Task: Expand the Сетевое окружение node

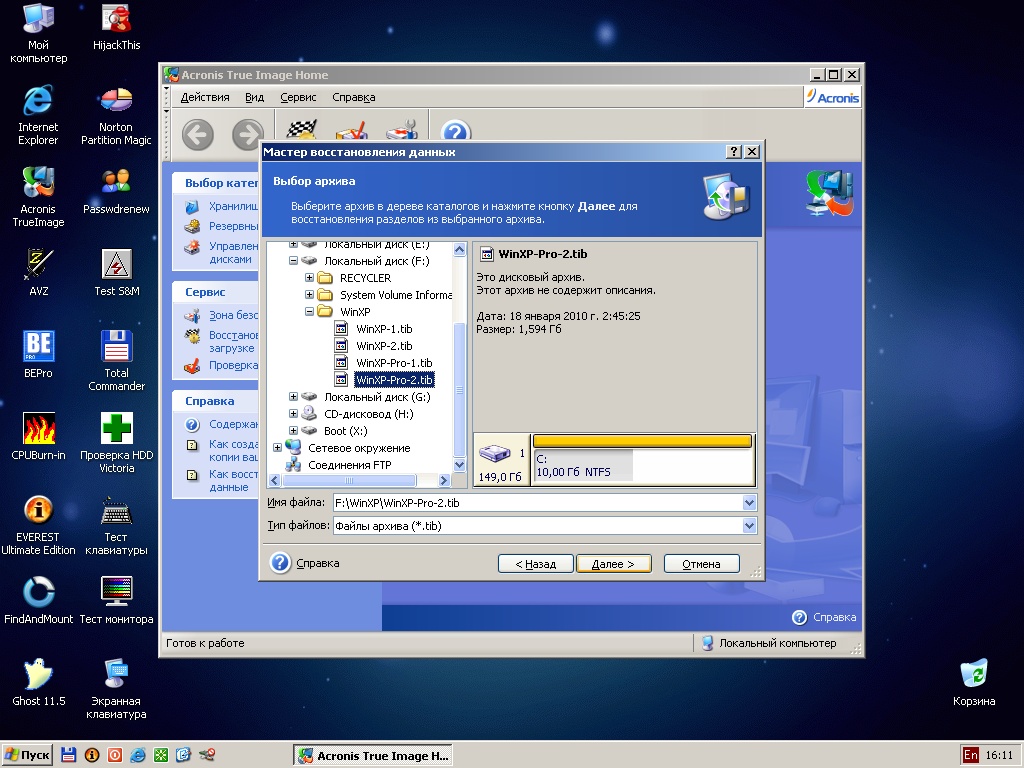Action: tap(278, 447)
